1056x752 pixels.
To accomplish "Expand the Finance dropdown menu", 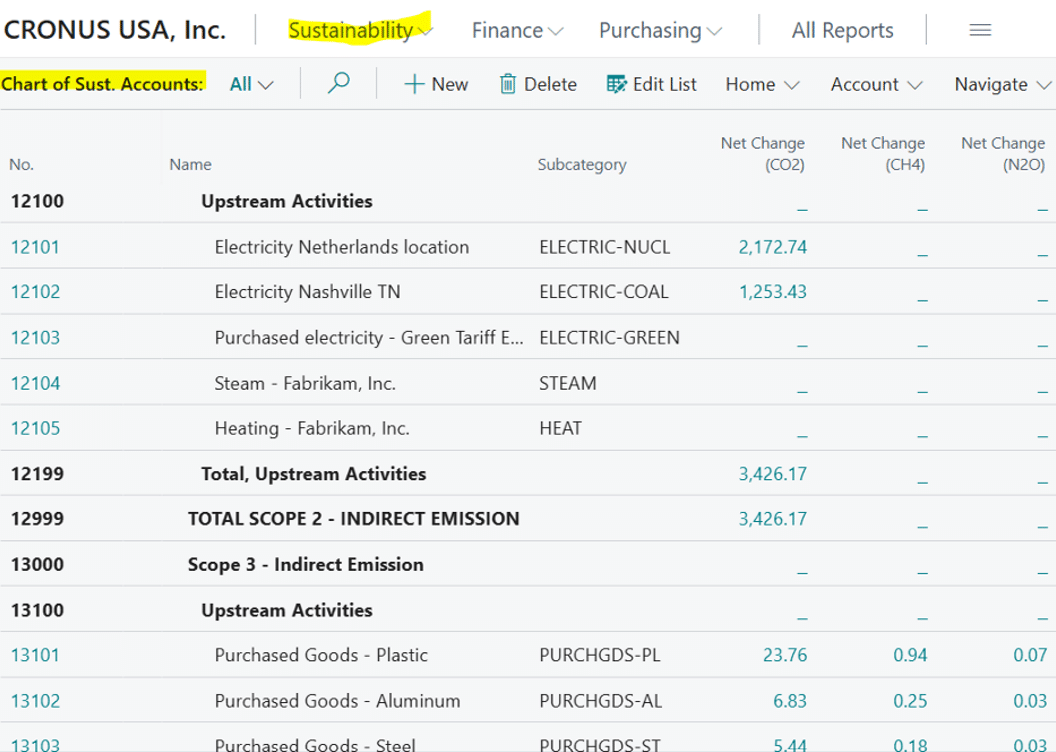I will tap(517, 31).
